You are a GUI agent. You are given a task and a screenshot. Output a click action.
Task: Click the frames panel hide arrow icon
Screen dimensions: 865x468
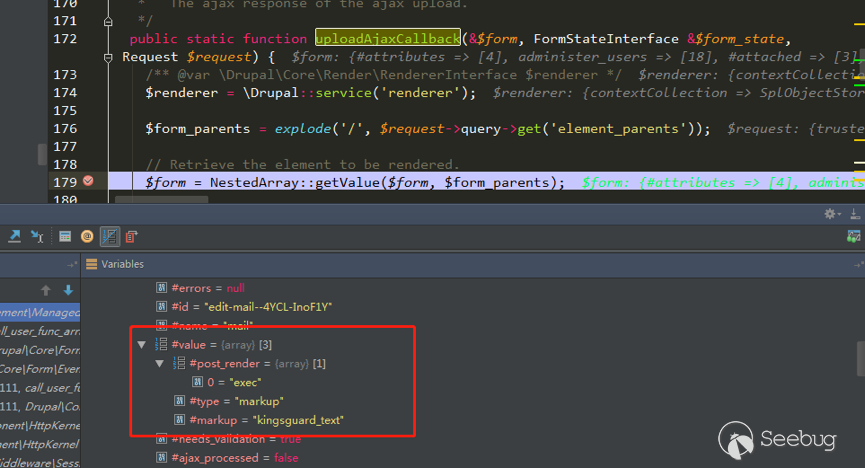(72, 265)
